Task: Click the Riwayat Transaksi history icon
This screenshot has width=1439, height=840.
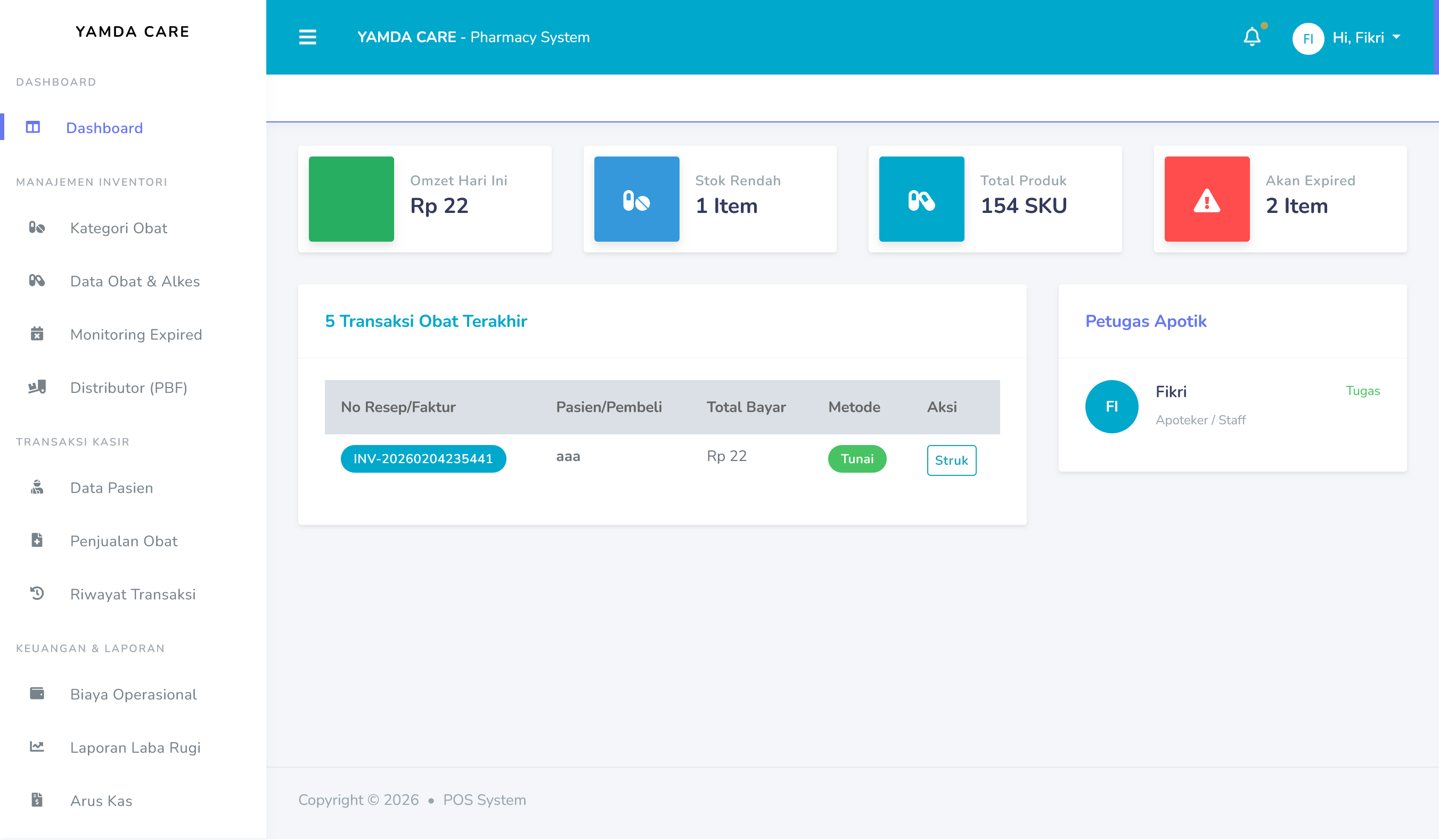Action: tap(37, 594)
